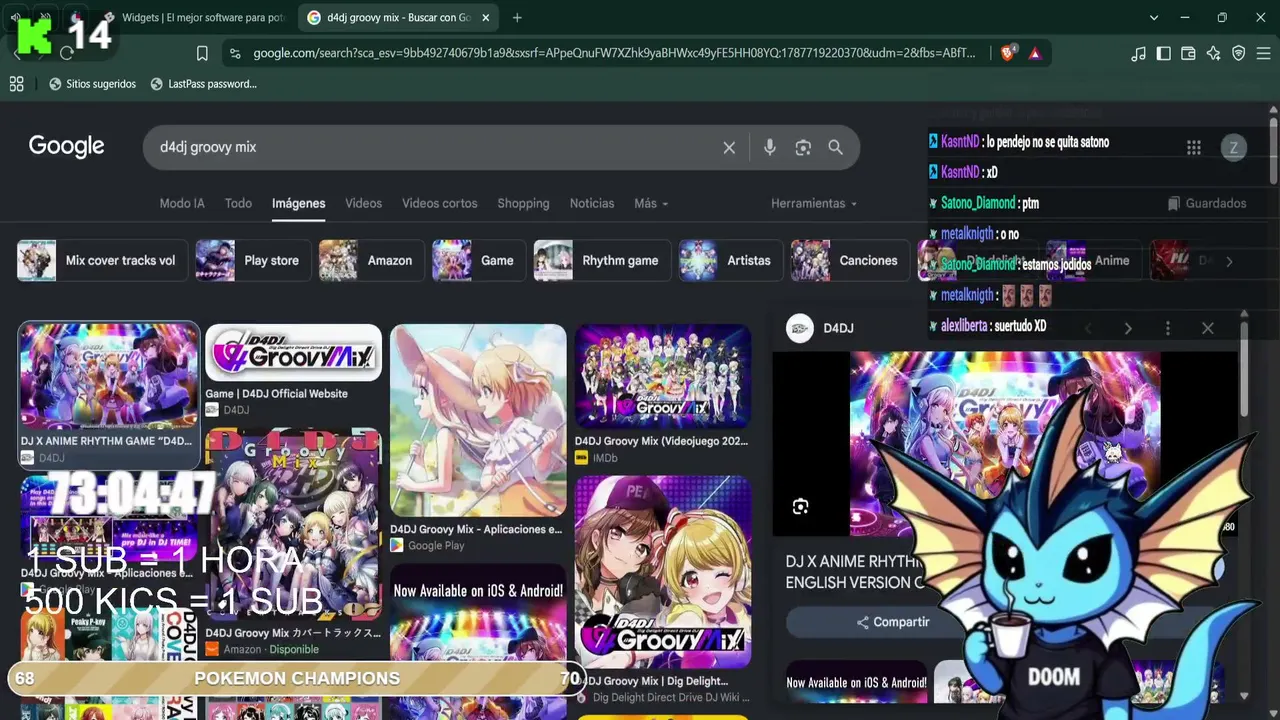
Task: Switch to the Noticias tab
Action: [x=592, y=203]
